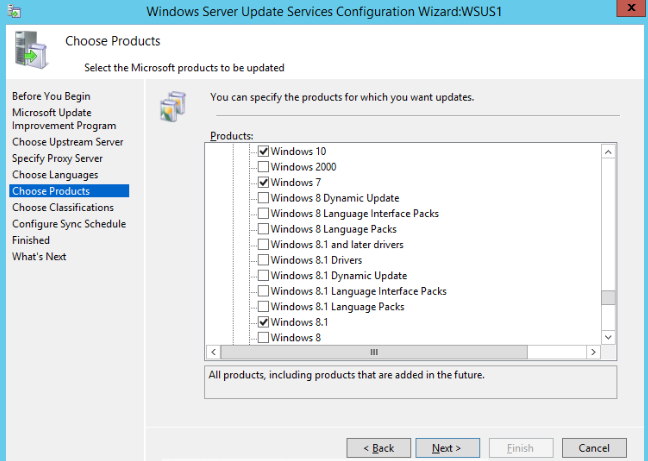Select the Finished step in sidebar
This screenshot has width=648, height=461.
point(31,240)
